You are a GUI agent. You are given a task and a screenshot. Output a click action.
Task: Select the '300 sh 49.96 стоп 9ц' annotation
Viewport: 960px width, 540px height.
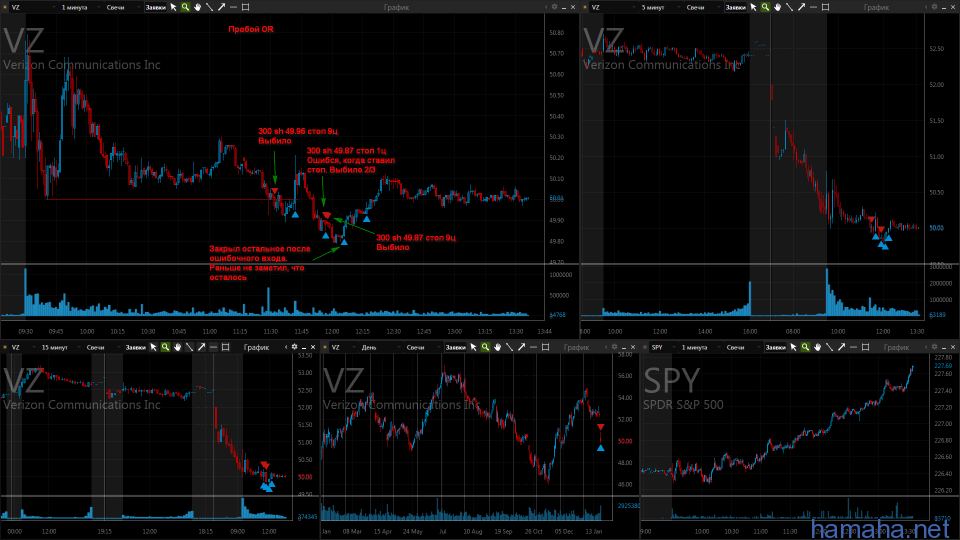(298, 131)
